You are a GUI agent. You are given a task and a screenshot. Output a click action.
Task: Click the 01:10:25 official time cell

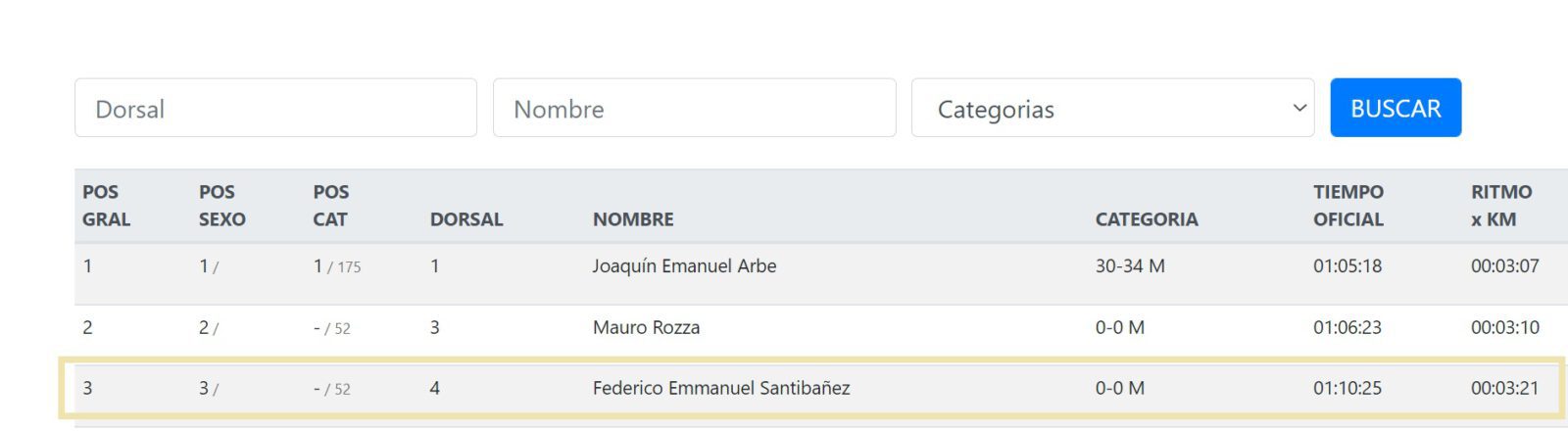coord(1347,388)
